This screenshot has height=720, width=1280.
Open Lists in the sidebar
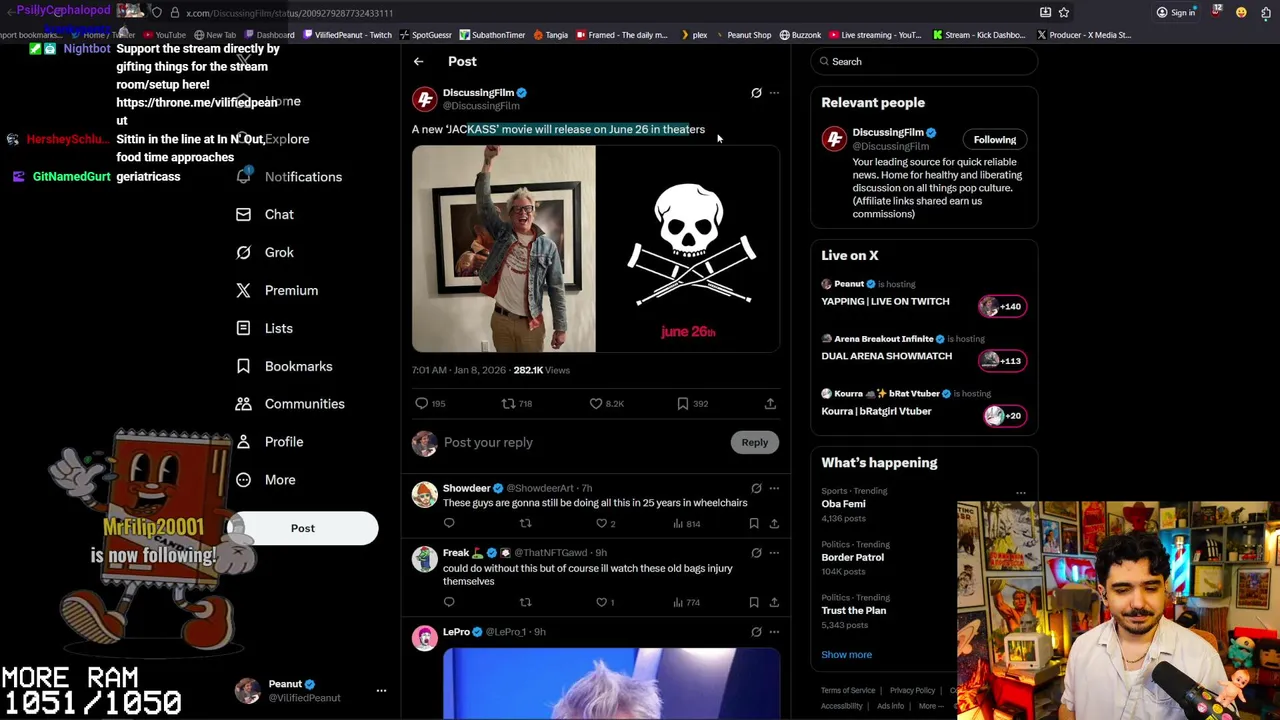click(265, 329)
